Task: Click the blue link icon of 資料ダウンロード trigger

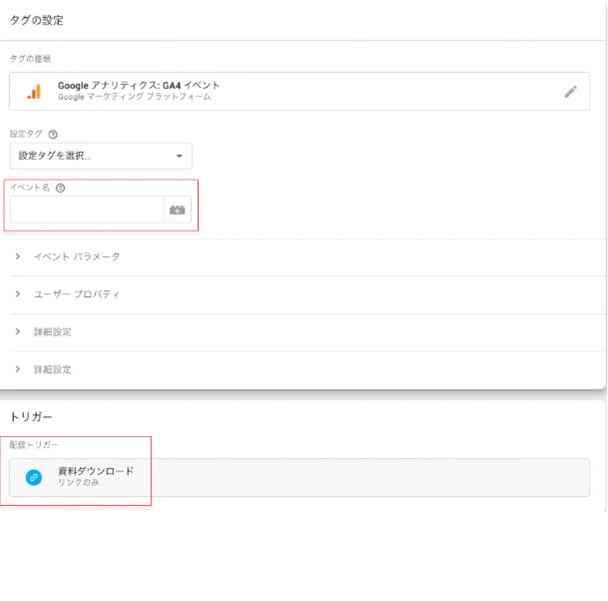Action: (34, 477)
